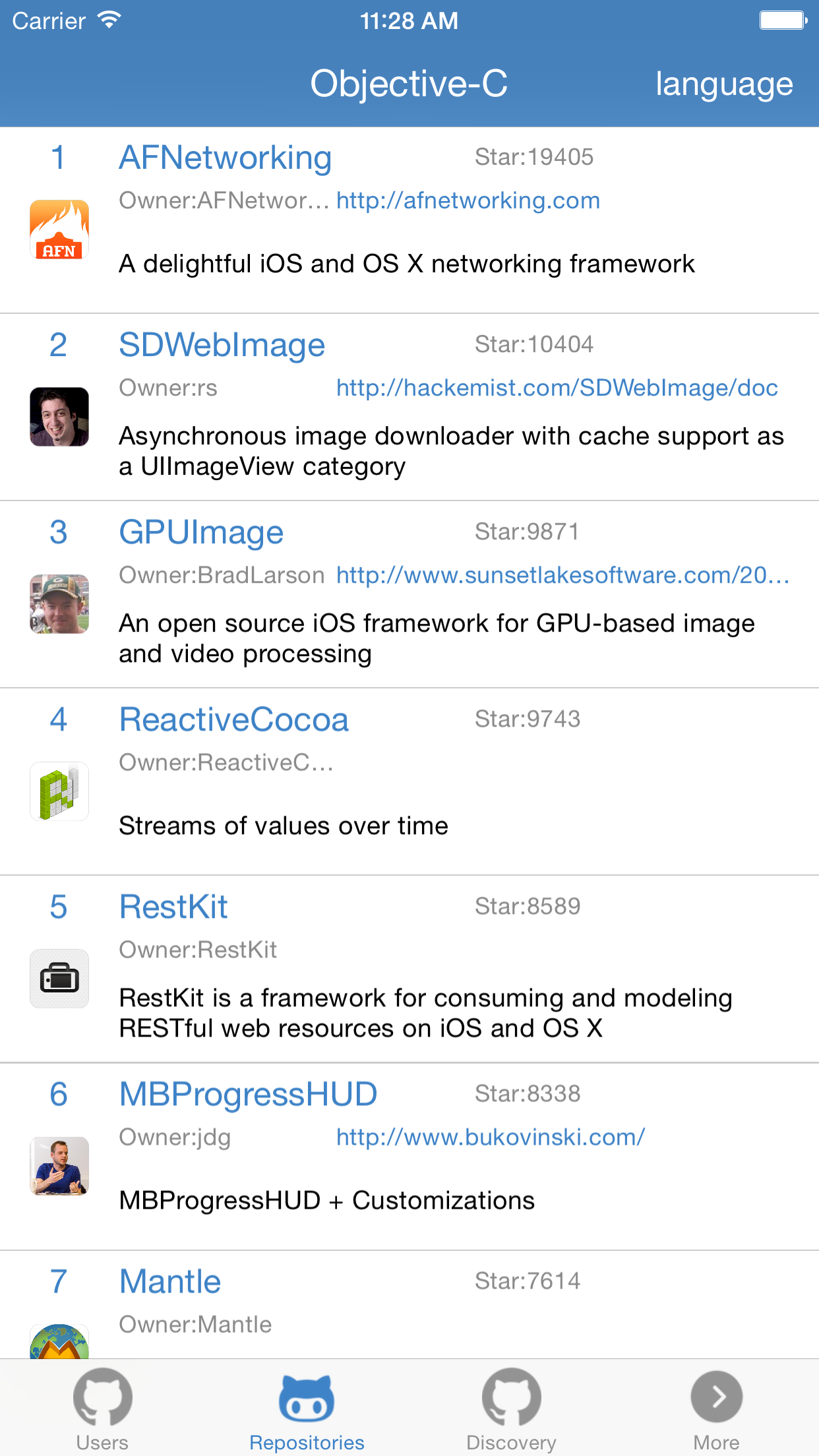This screenshot has width=819, height=1456.
Task: Open the bukovinski.com link
Action: [x=491, y=1137]
